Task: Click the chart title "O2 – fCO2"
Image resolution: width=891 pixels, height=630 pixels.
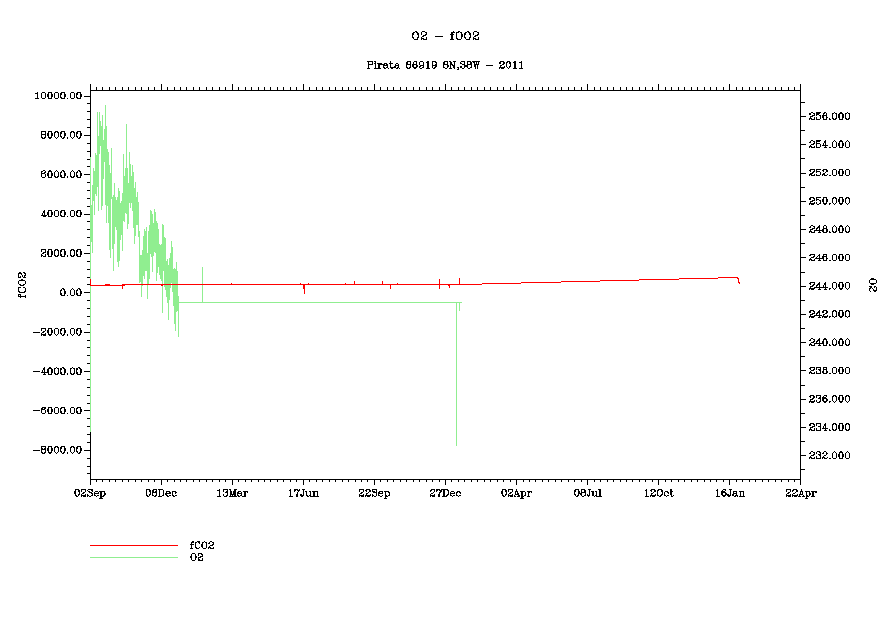Action: (445, 35)
